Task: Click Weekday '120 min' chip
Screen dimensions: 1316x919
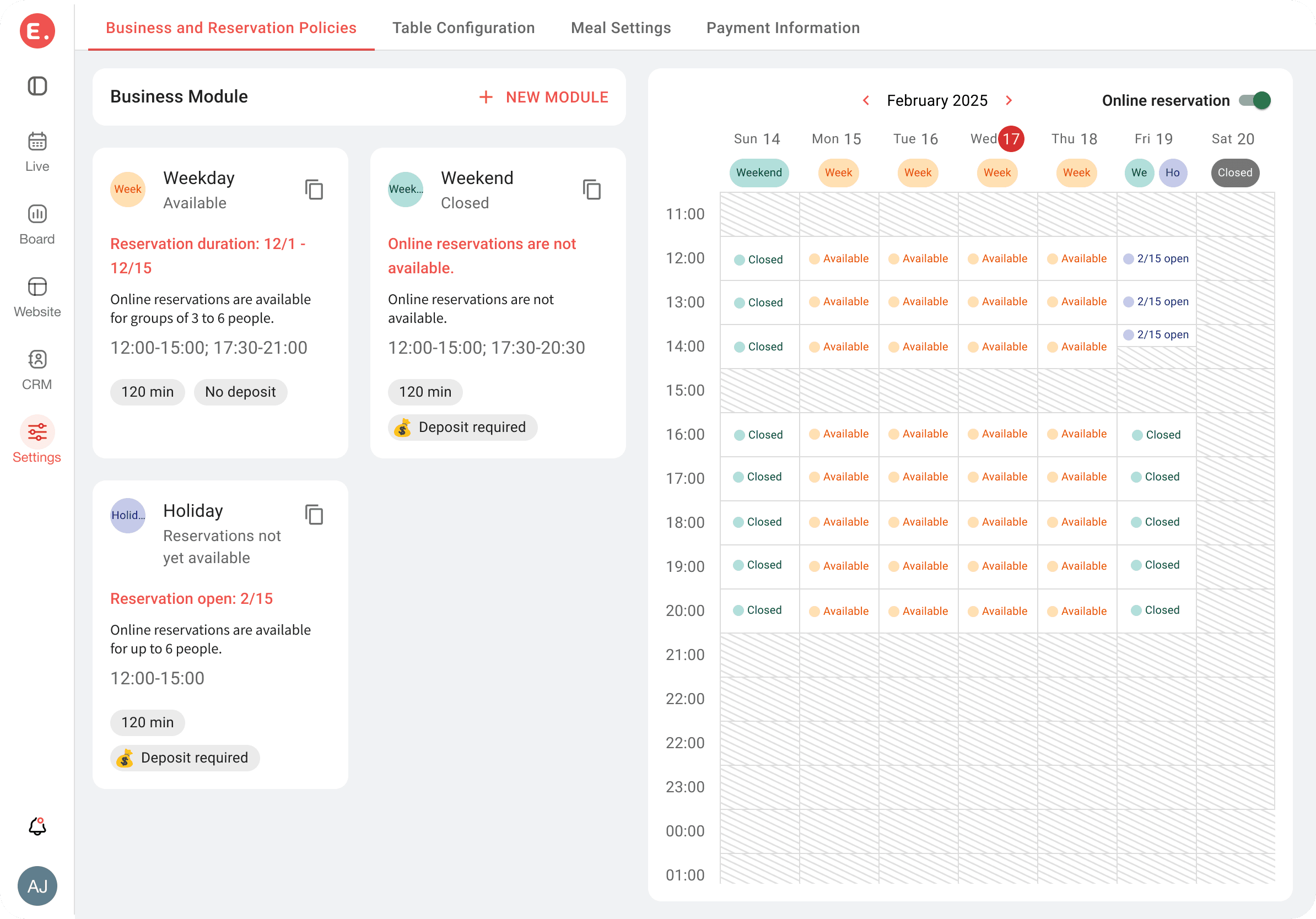Action: point(147,392)
